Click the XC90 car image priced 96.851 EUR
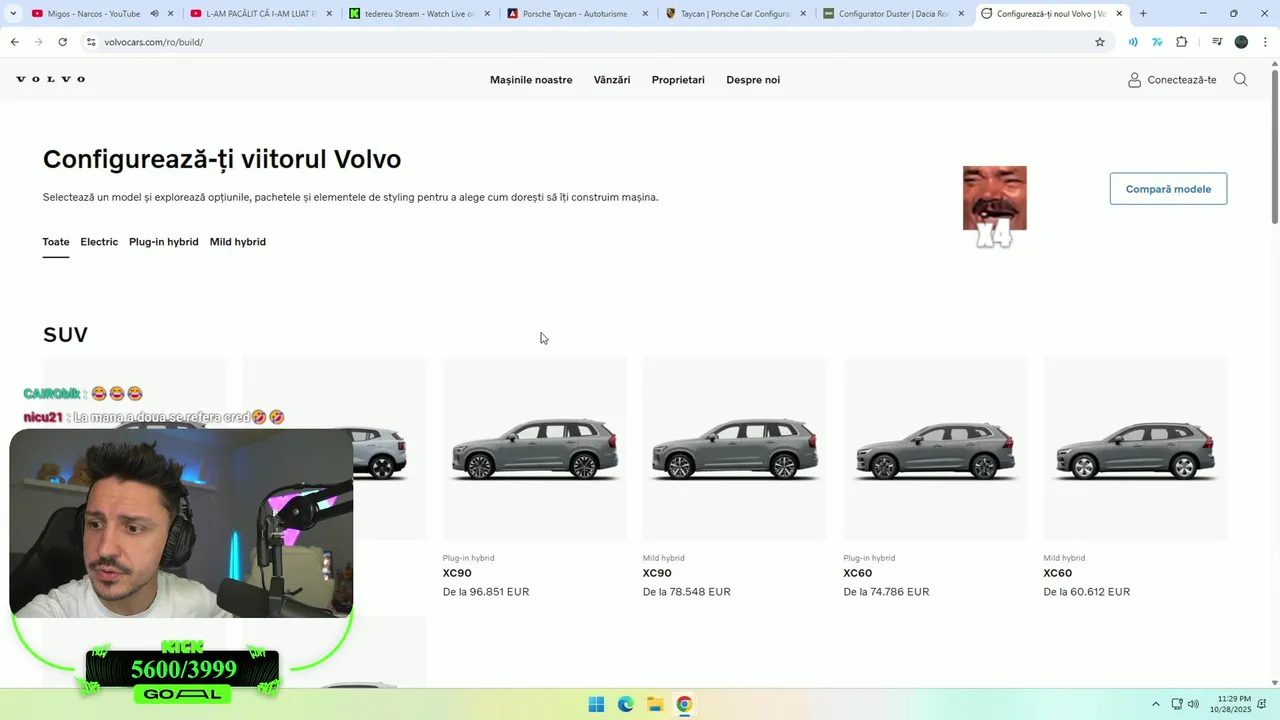The image size is (1280, 720). pyautogui.click(x=535, y=449)
